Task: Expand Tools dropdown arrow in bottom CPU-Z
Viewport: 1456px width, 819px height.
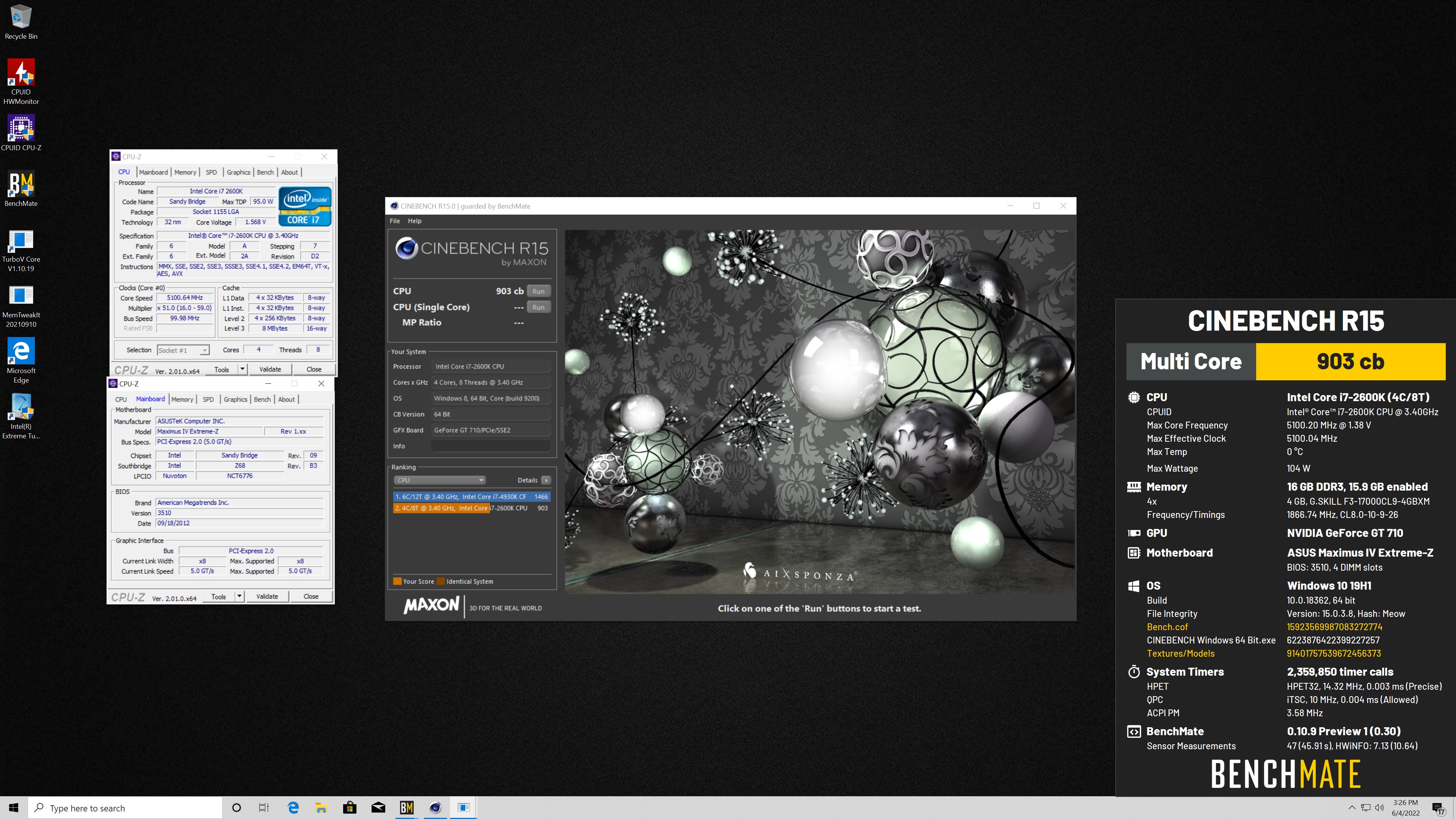Action: click(239, 596)
